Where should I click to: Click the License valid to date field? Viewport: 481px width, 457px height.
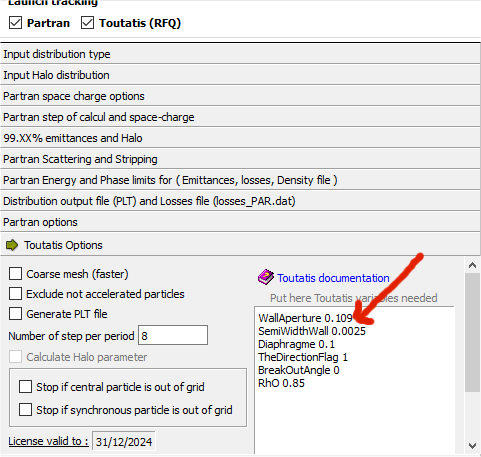[124, 442]
